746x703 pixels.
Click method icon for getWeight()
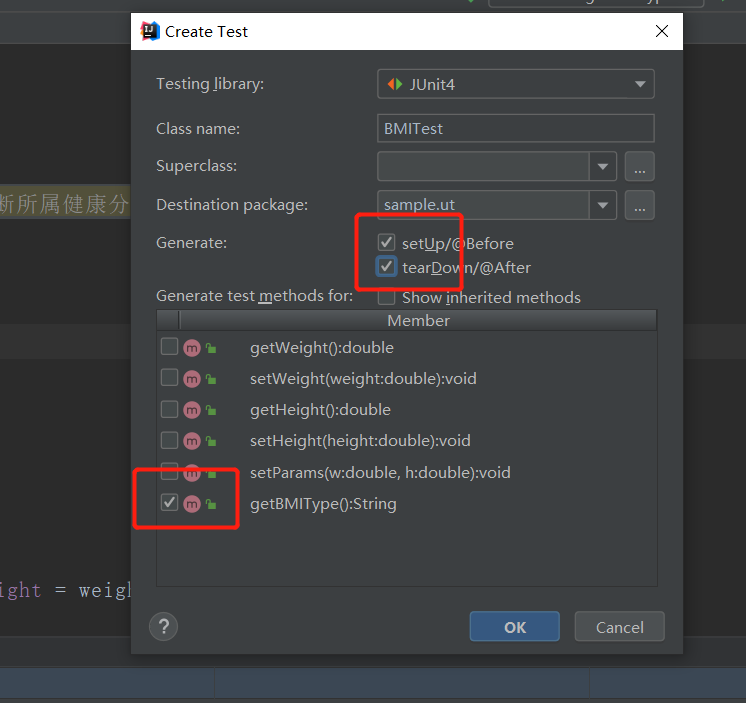tap(192, 348)
